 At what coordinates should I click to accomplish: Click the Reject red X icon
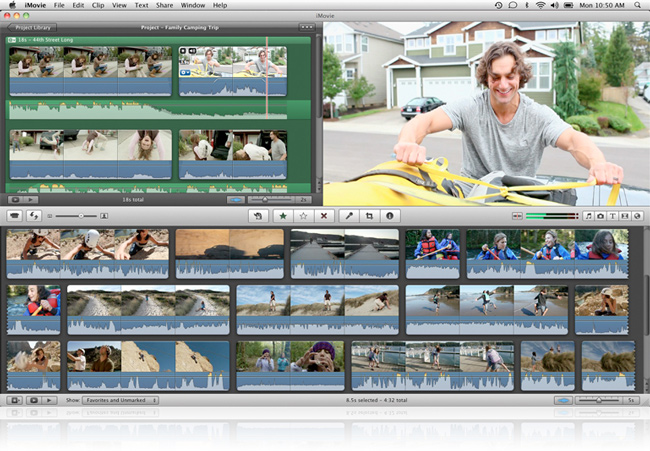322,215
